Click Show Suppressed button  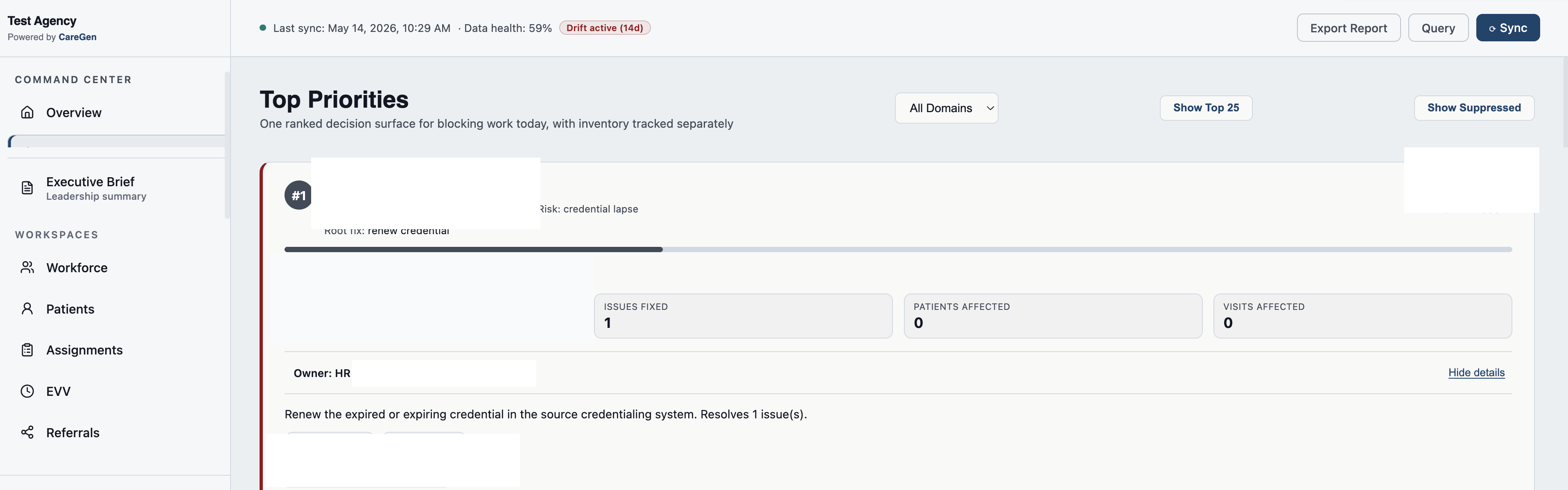click(x=1474, y=108)
